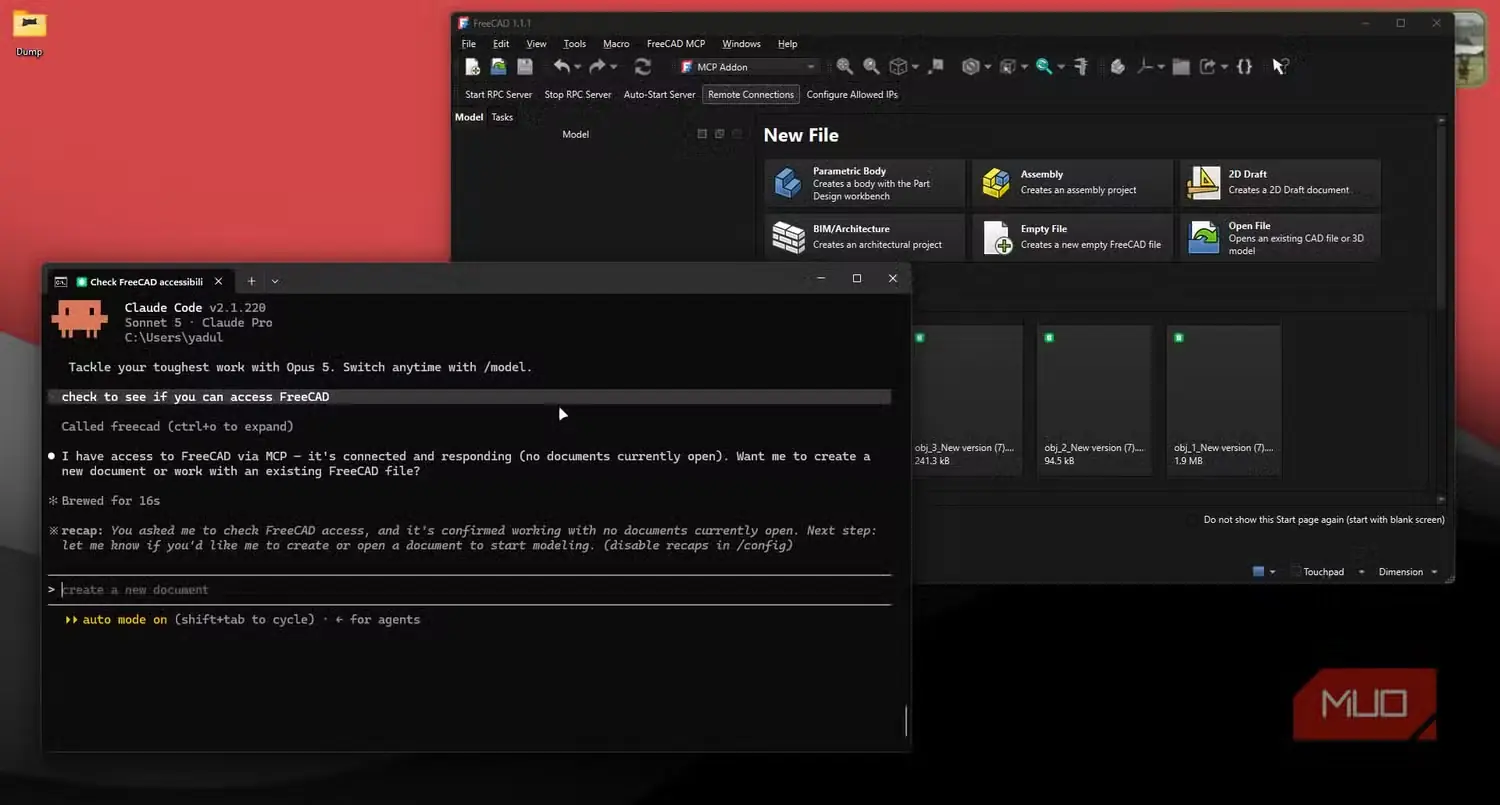Click the first Fit All magnifier icon

pos(845,67)
